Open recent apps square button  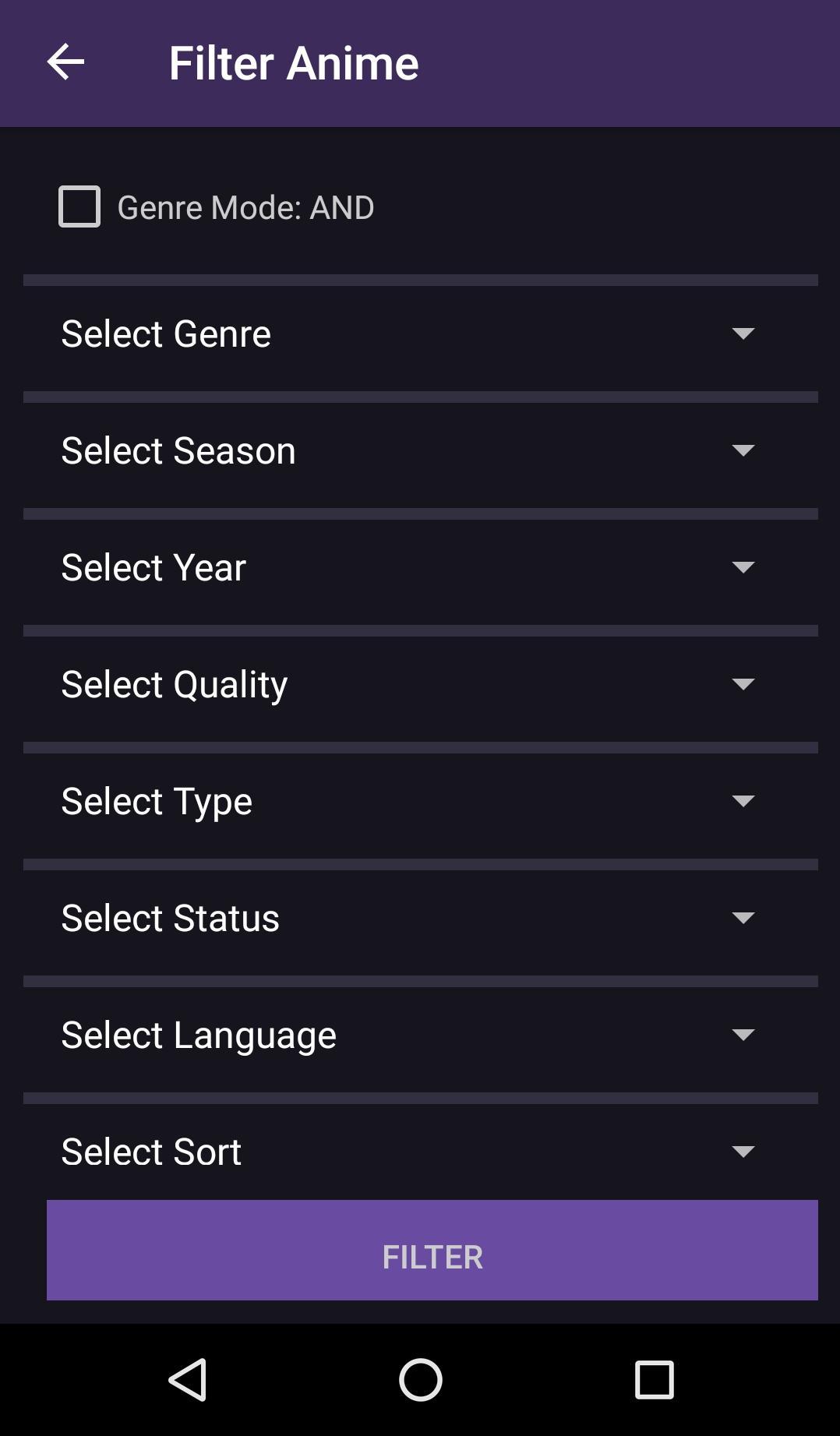coord(654,1380)
